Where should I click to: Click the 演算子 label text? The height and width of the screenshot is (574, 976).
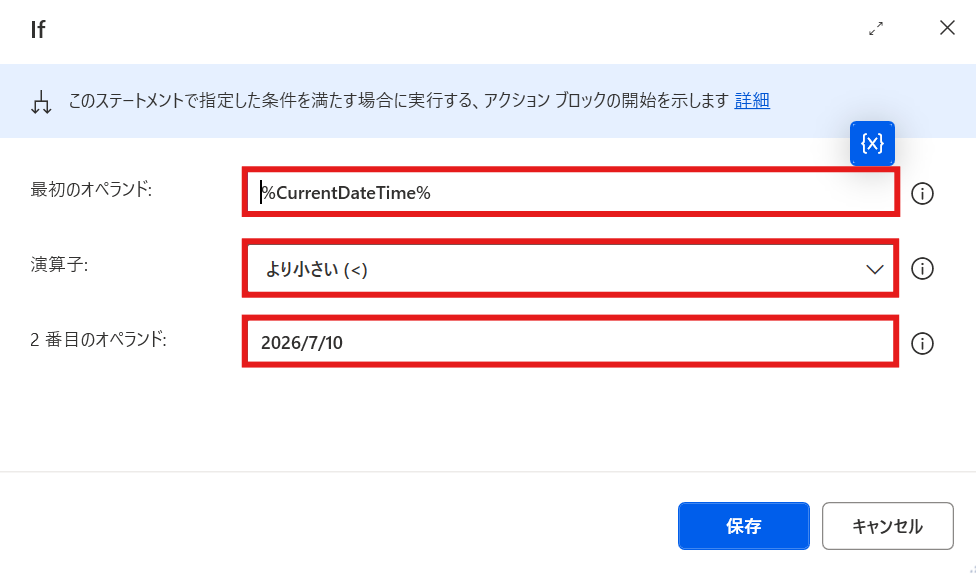tap(59, 265)
